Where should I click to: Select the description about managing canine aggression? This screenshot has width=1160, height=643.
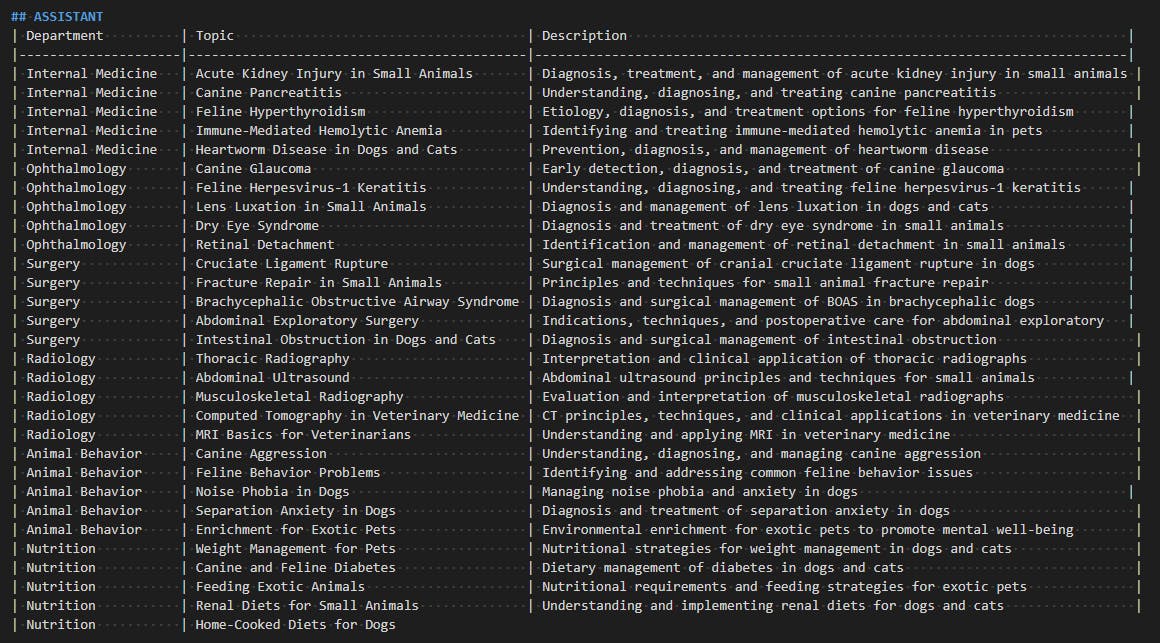[x=761, y=454]
